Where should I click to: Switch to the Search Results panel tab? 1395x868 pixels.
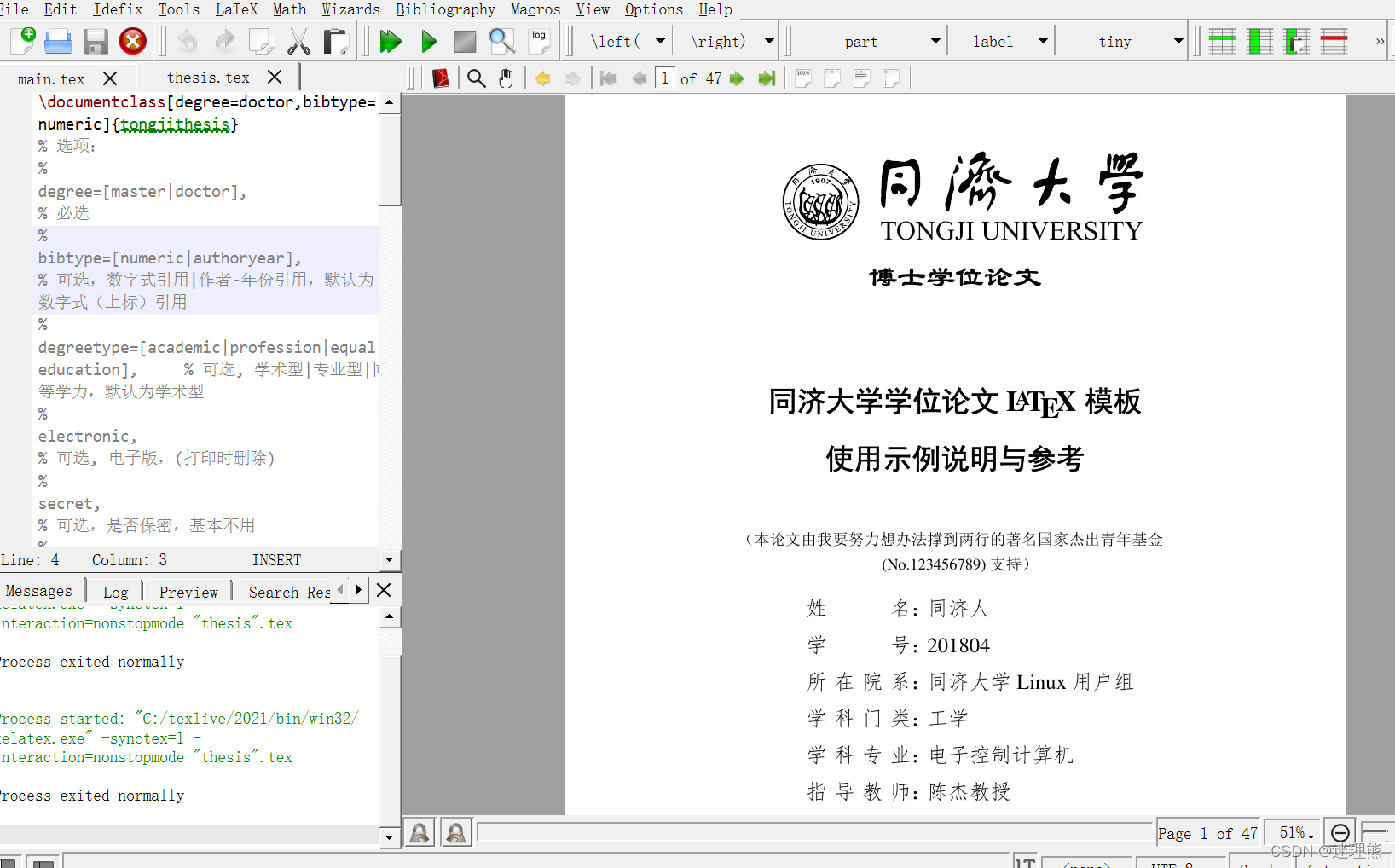[x=289, y=592]
